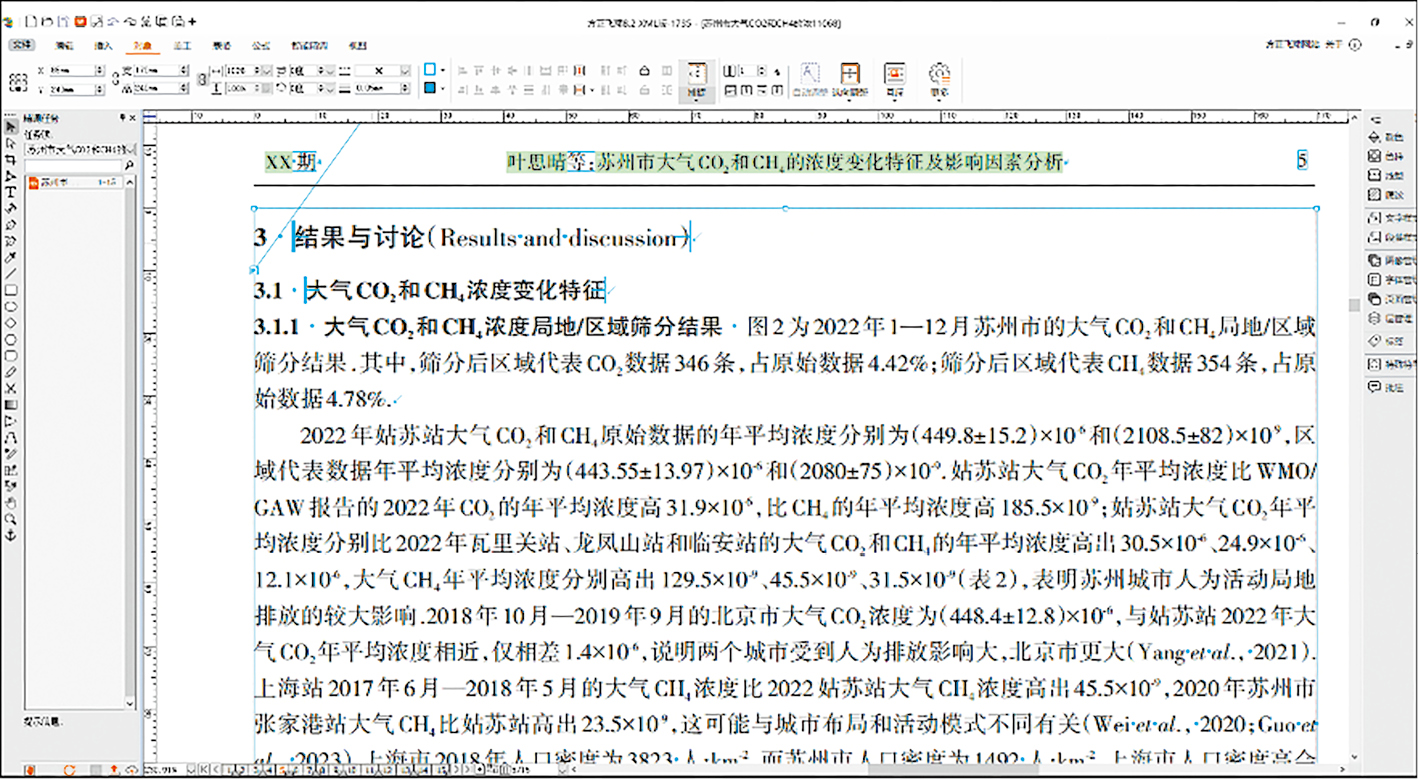The image size is (1418, 780).
Task: Select the straight line tool
Action: coord(11,273)
